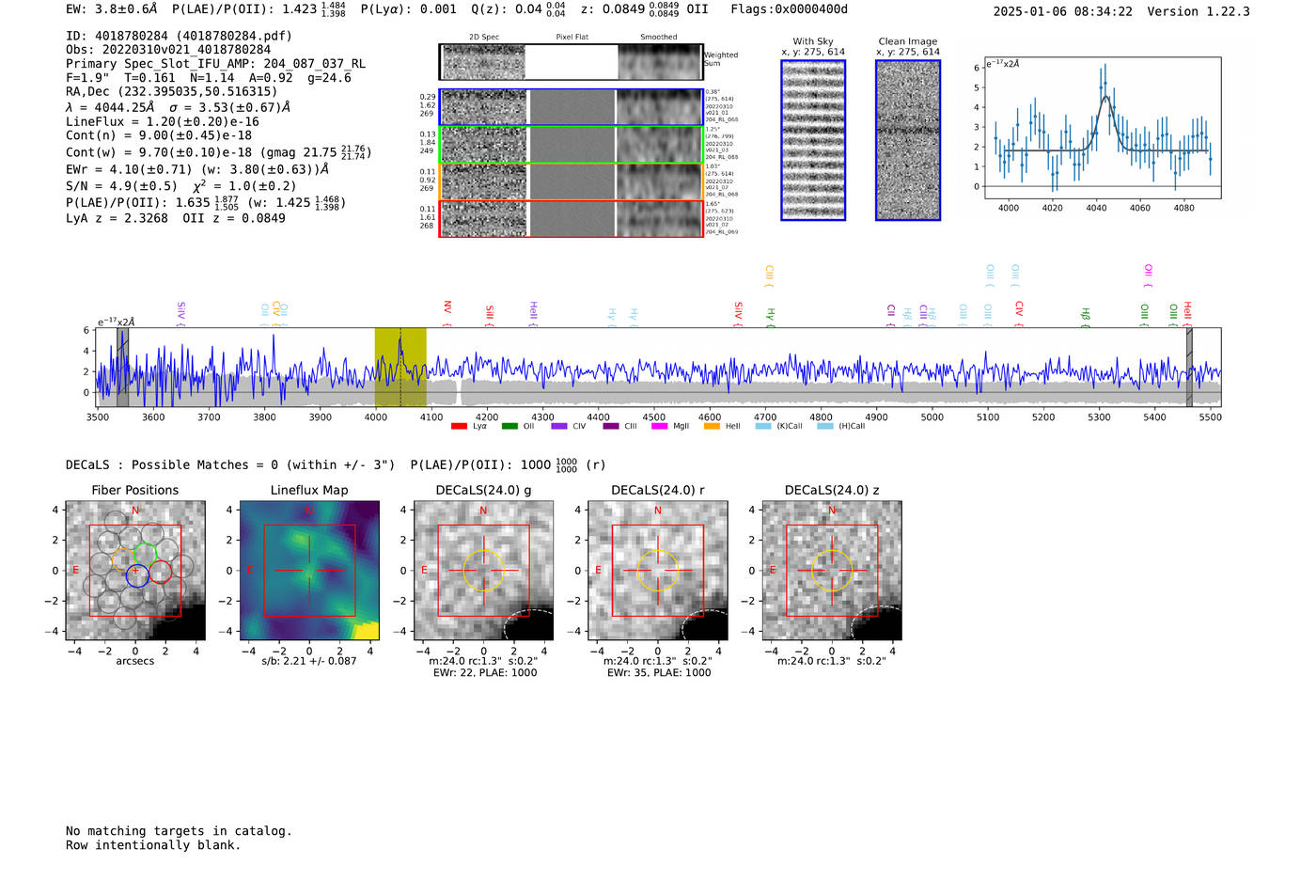Click the green OII legend swatch
The height and width of the screenshot is (896, 1316).
tap(509, 426)
